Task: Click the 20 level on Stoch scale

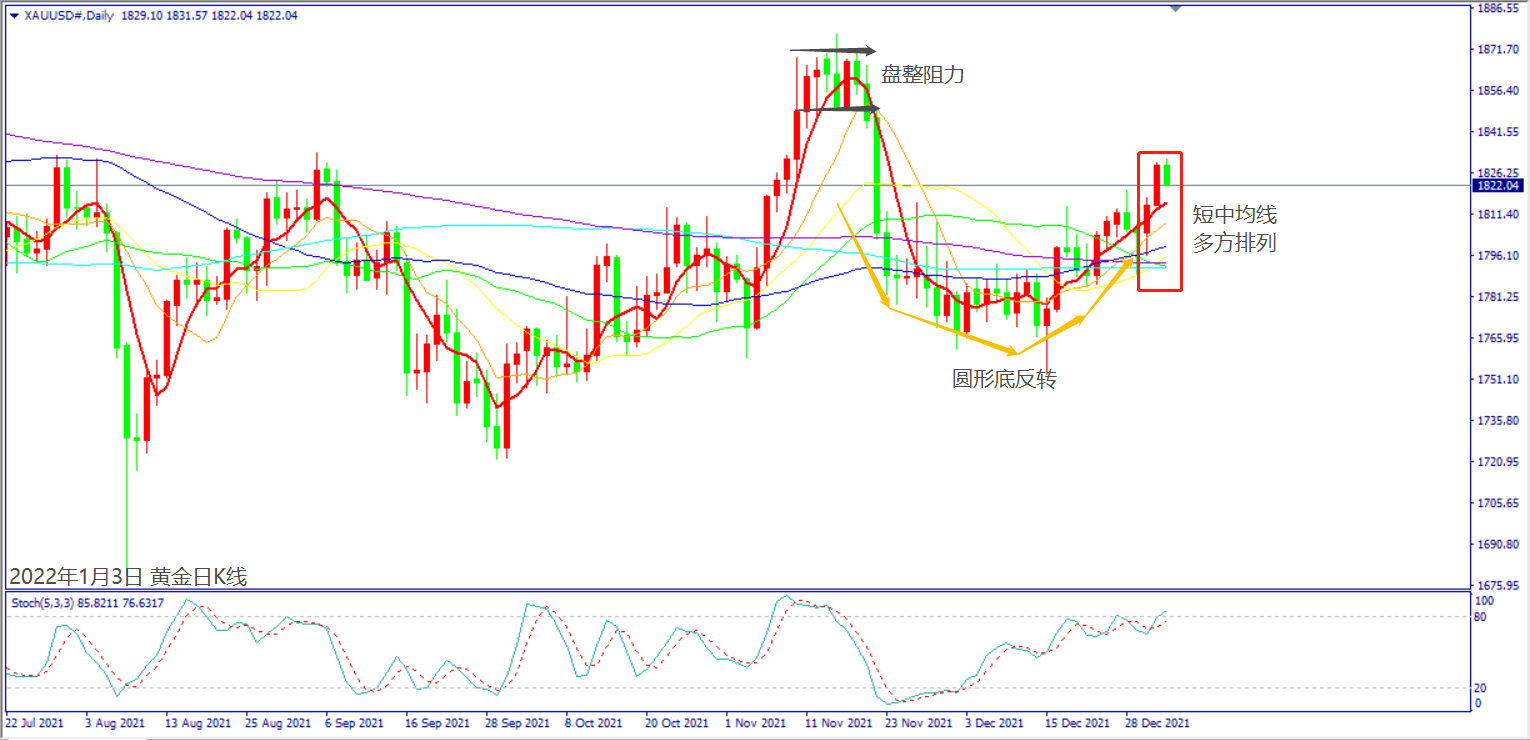Action: [1481, 688]
